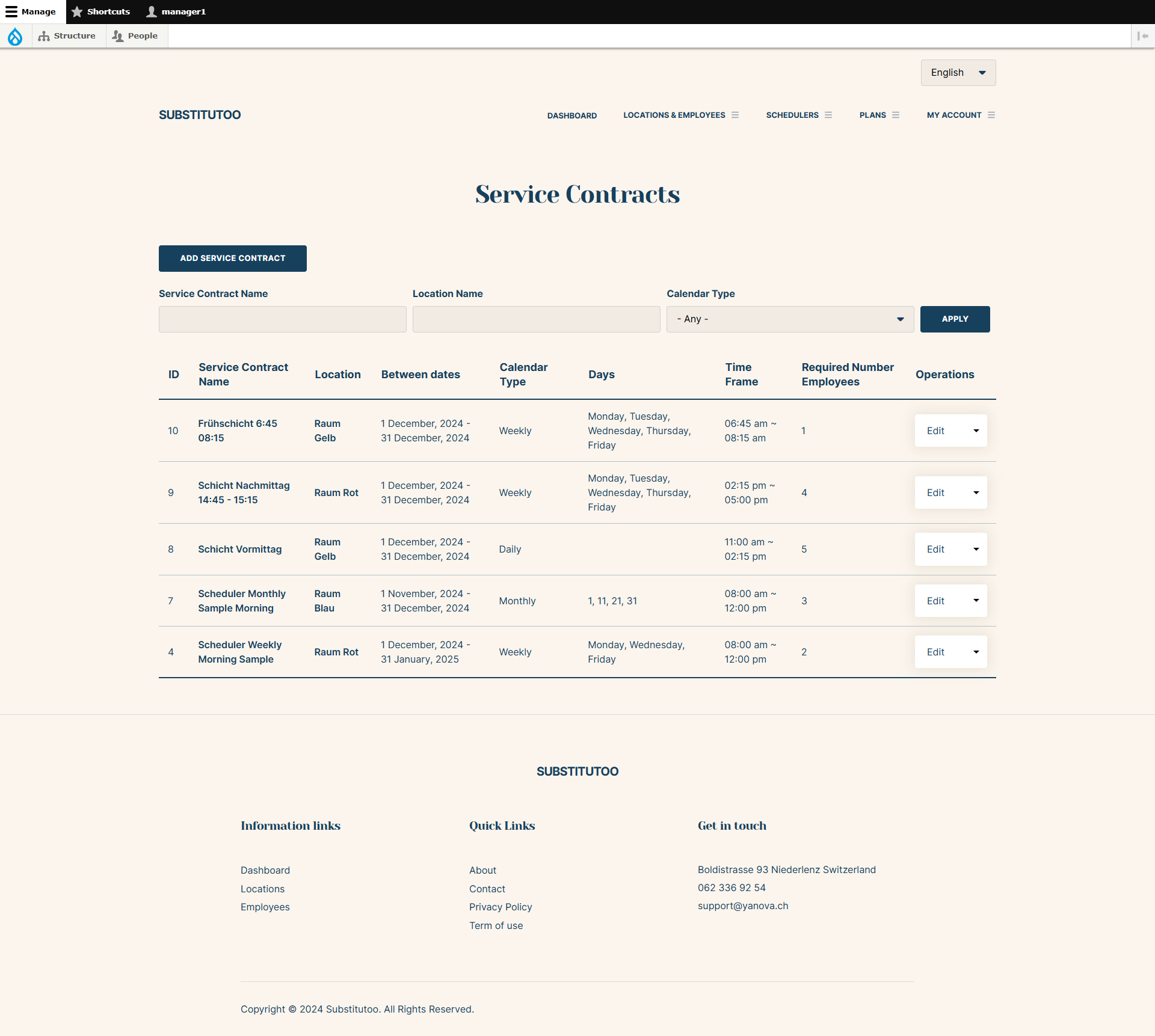Viewport: 1155px width, 1036px height.
Task: Click Frühschicht 6:45 08:15 contract name
Action: coord(238,431)
